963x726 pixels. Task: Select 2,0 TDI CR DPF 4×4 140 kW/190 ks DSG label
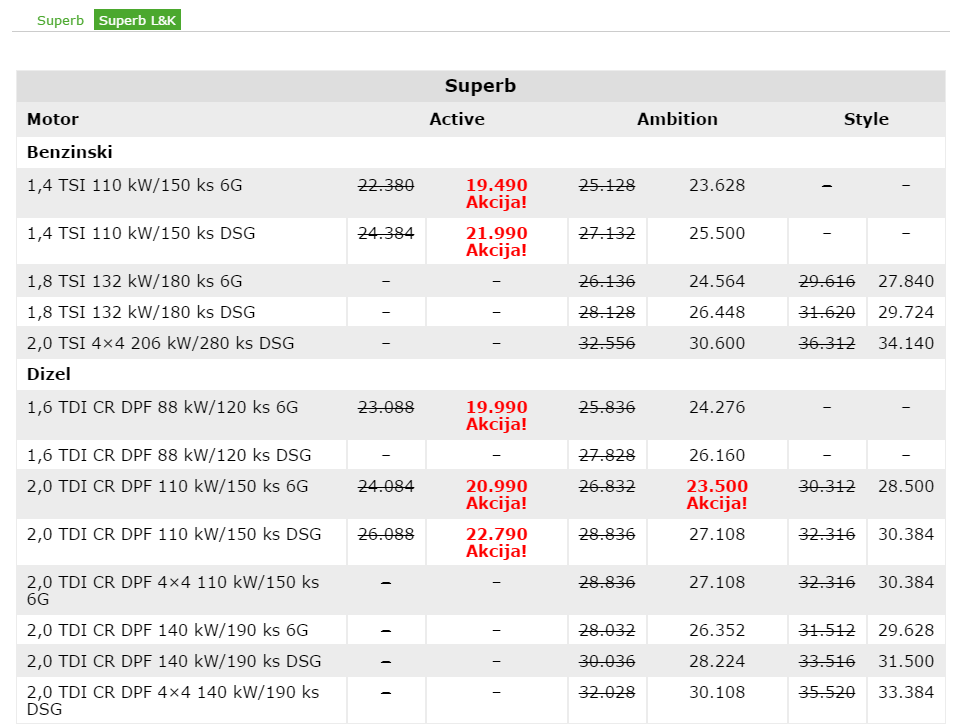tap(173, 700)
